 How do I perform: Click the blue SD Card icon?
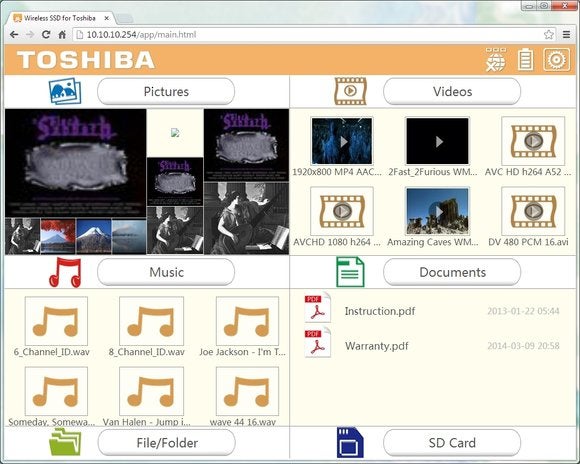pos(350,443)
